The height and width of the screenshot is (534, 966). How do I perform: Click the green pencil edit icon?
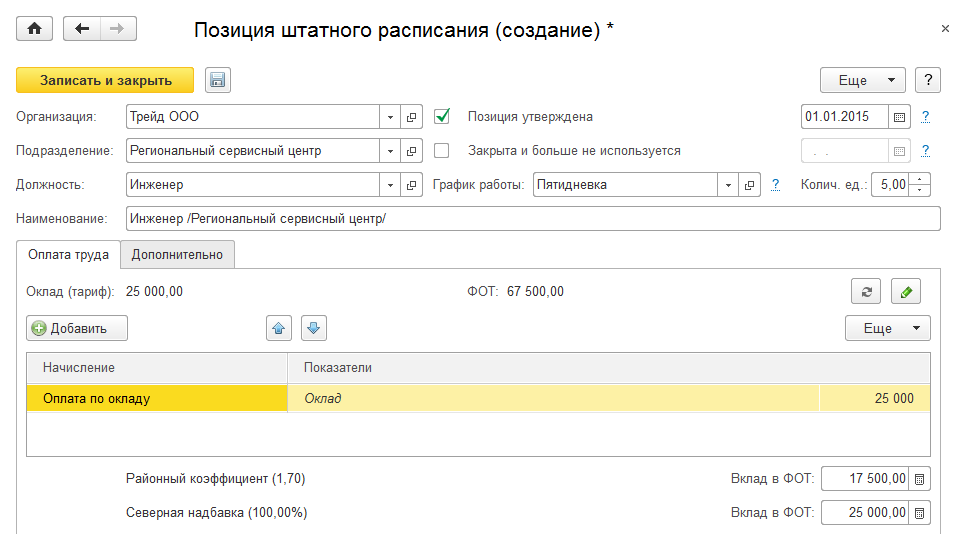pyautogui.click(x=906, y=292)
